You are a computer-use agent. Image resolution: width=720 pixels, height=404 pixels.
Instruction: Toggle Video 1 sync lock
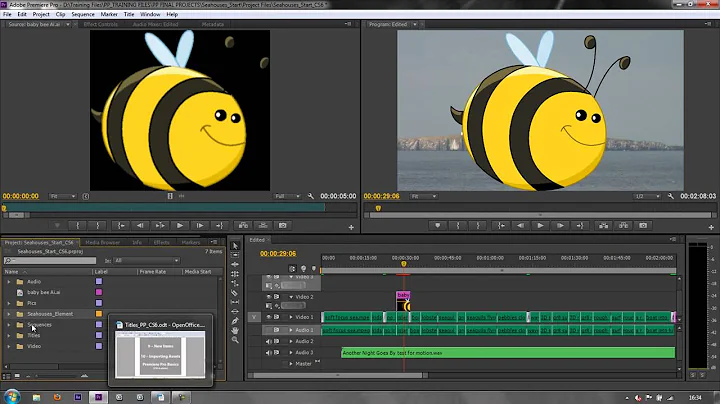tap(276, 317)
